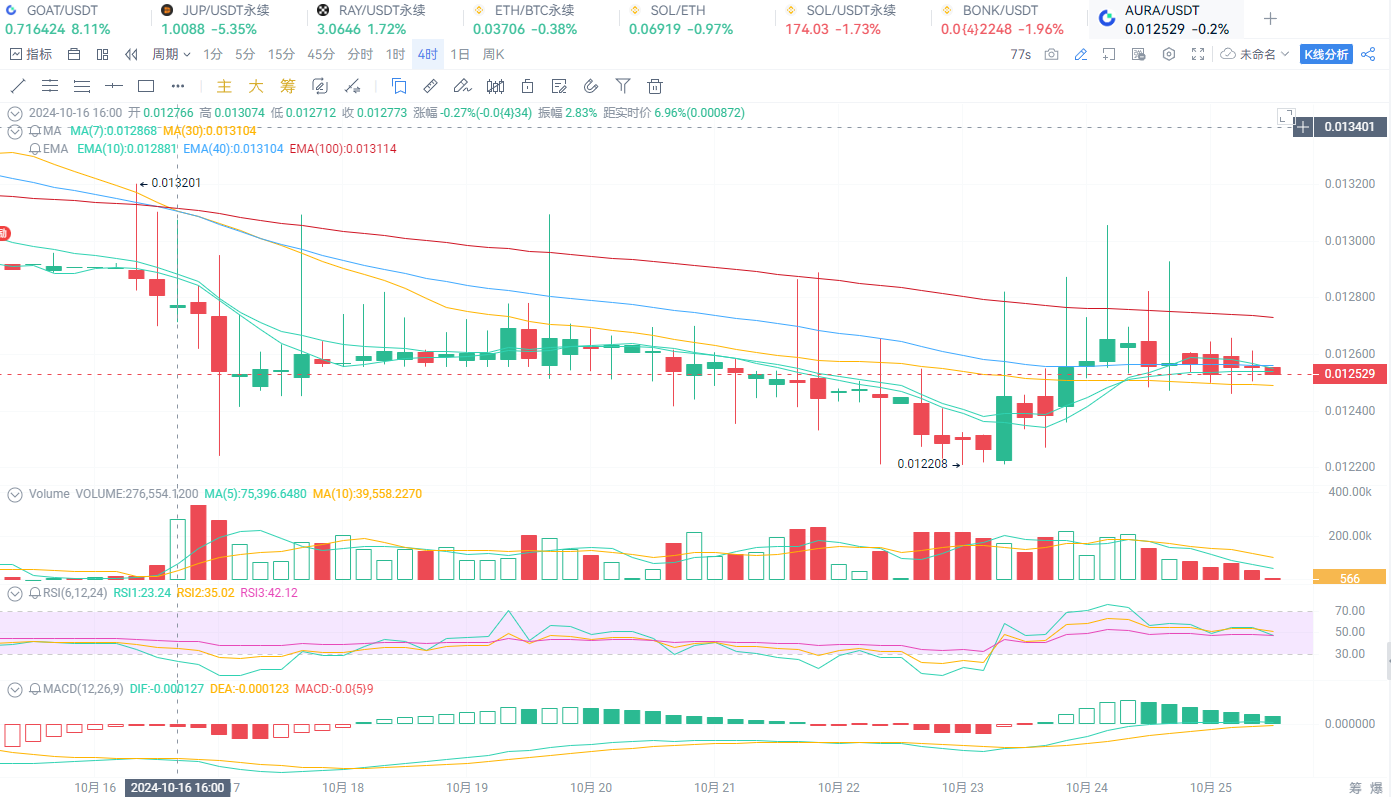Select the parallel channel drawing tool
The image size is (1391, 797).
point(50,86)
